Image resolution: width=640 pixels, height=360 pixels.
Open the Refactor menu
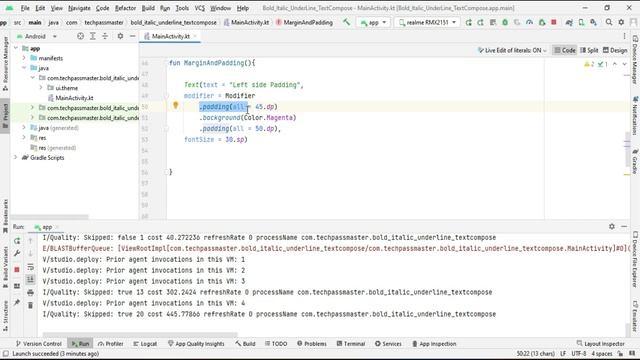click(x=125, y=8)
